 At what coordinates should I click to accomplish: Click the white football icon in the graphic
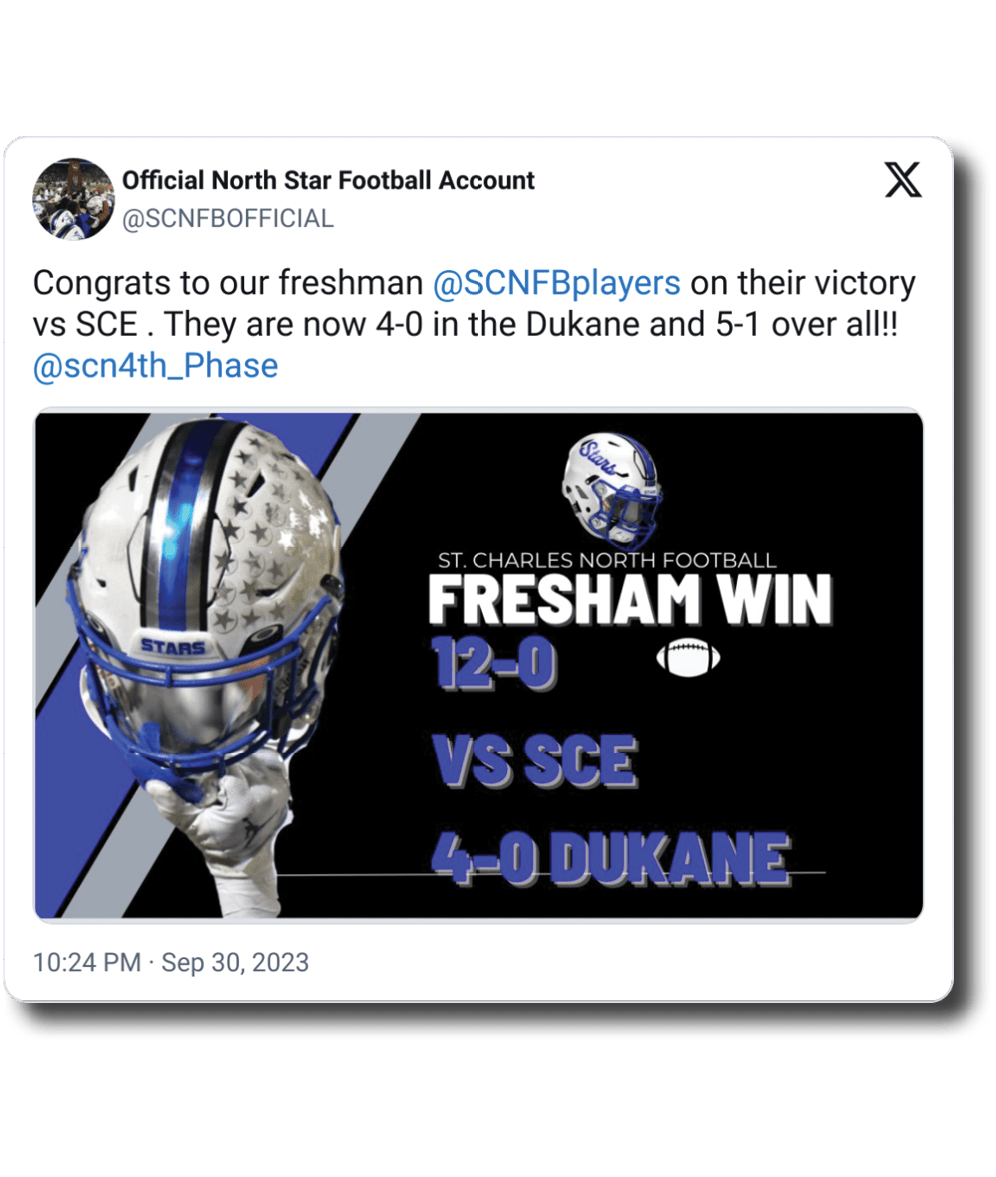(689, 657)
